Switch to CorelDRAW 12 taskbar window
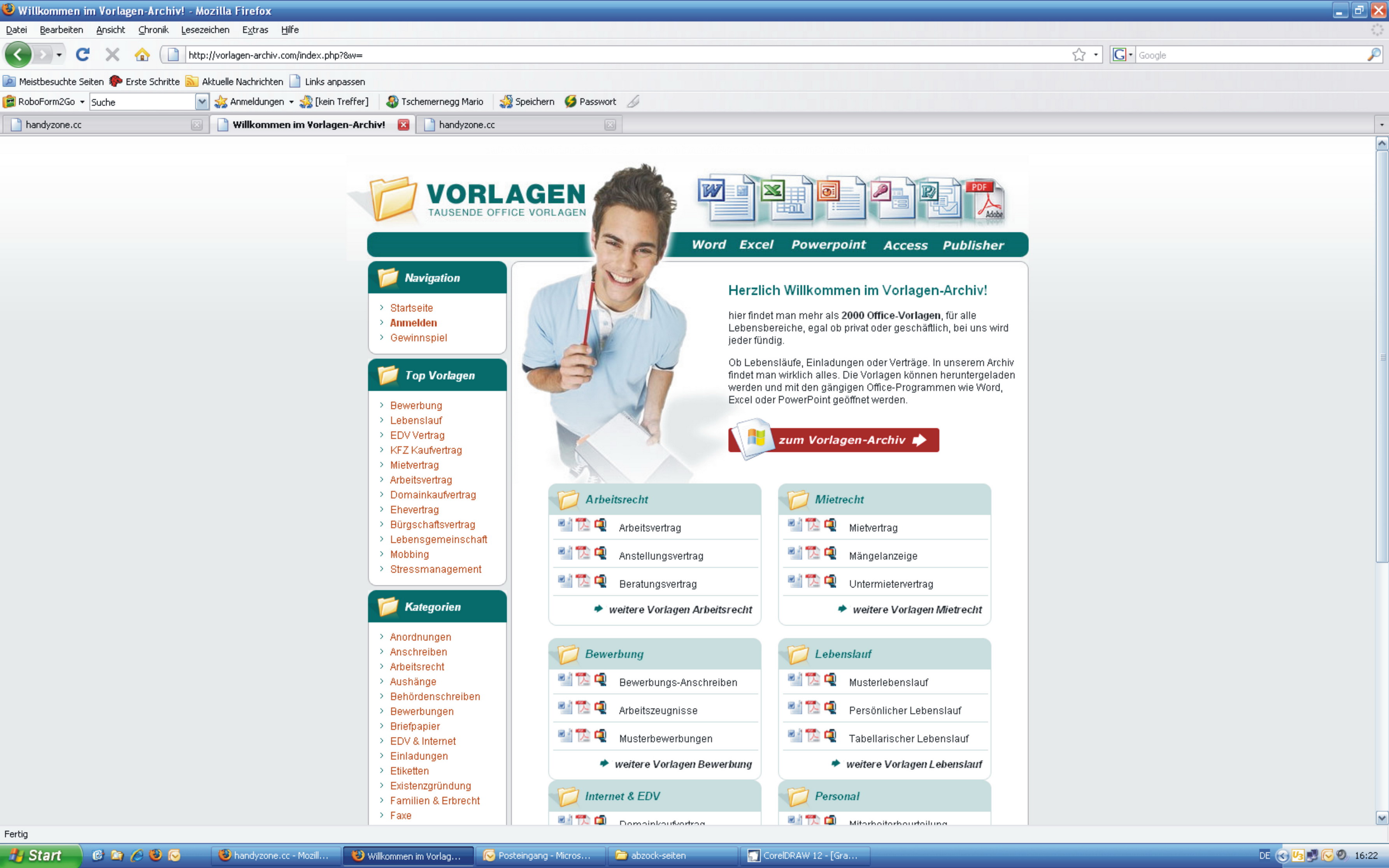This screenshot has height=868, width=1389. tap(805, 856)
